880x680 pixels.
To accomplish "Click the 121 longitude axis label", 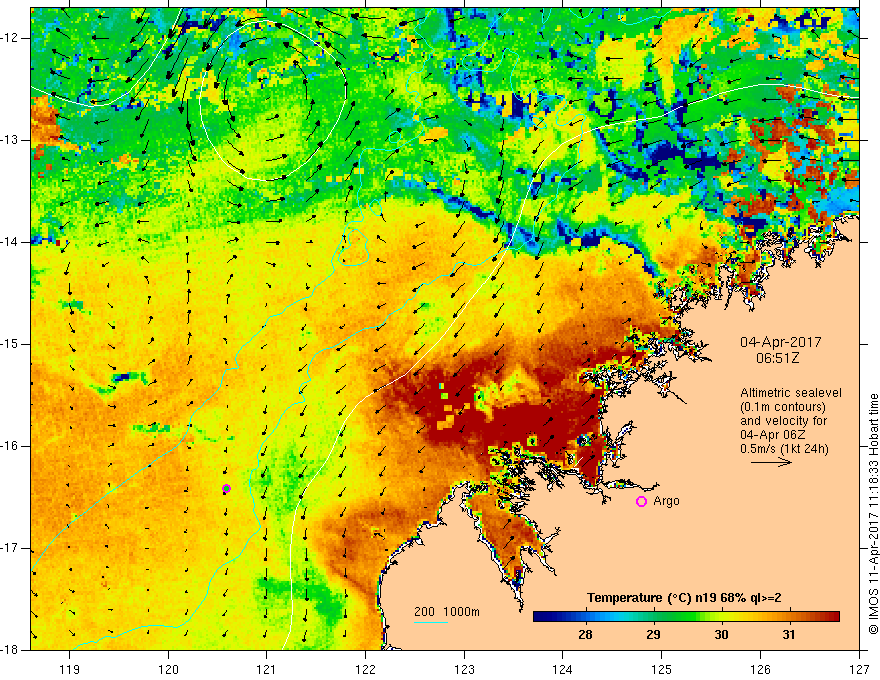I will tap(267, 669).
